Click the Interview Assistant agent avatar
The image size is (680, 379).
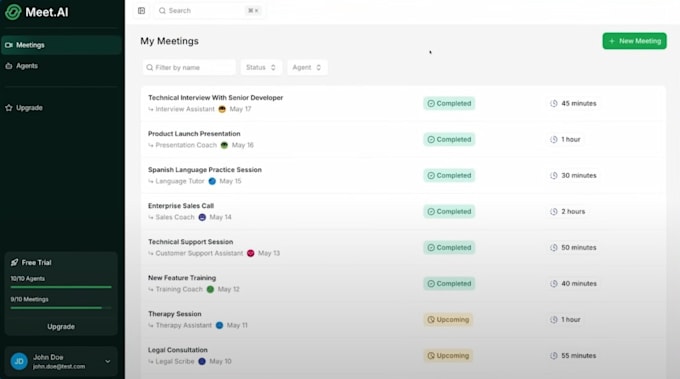222,109
